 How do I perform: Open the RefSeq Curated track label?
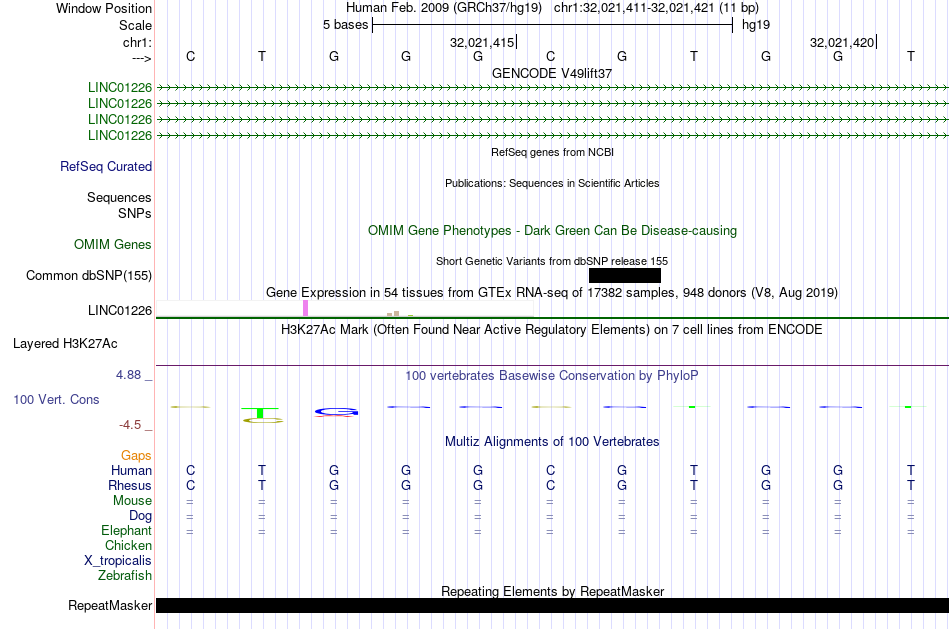(106, 167)
